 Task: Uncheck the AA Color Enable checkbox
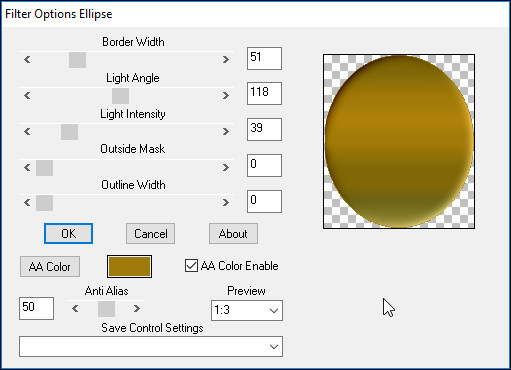coord(191,266)
